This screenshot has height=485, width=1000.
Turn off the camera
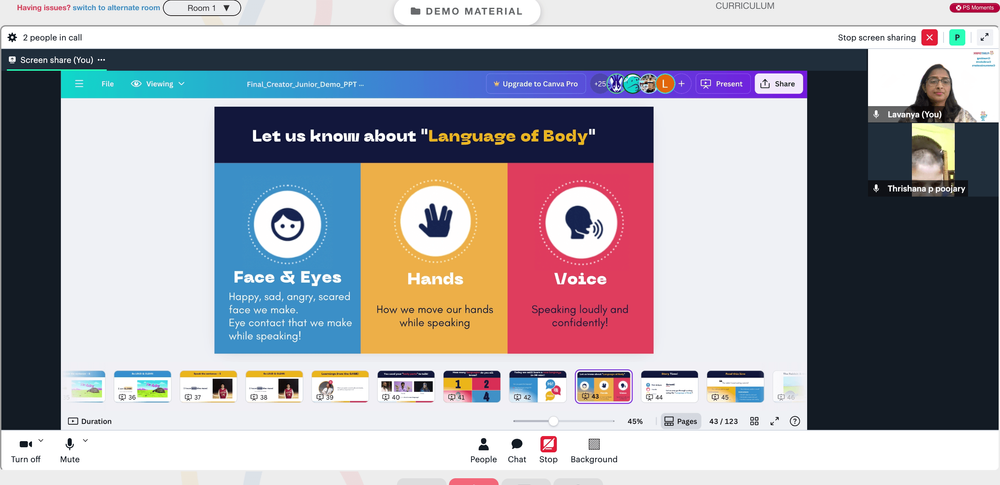pyautogui.click(x=26, y=451)
